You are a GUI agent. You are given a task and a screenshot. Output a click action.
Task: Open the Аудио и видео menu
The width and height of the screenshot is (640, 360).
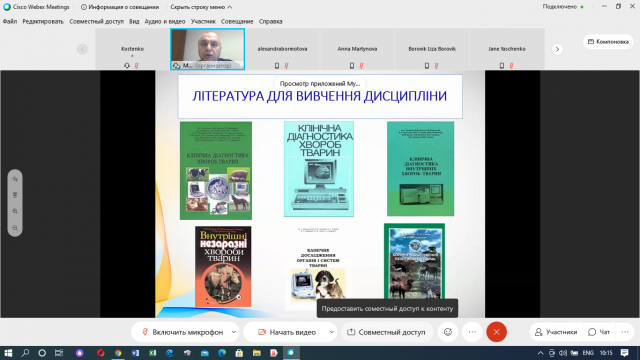click(164, 21)
